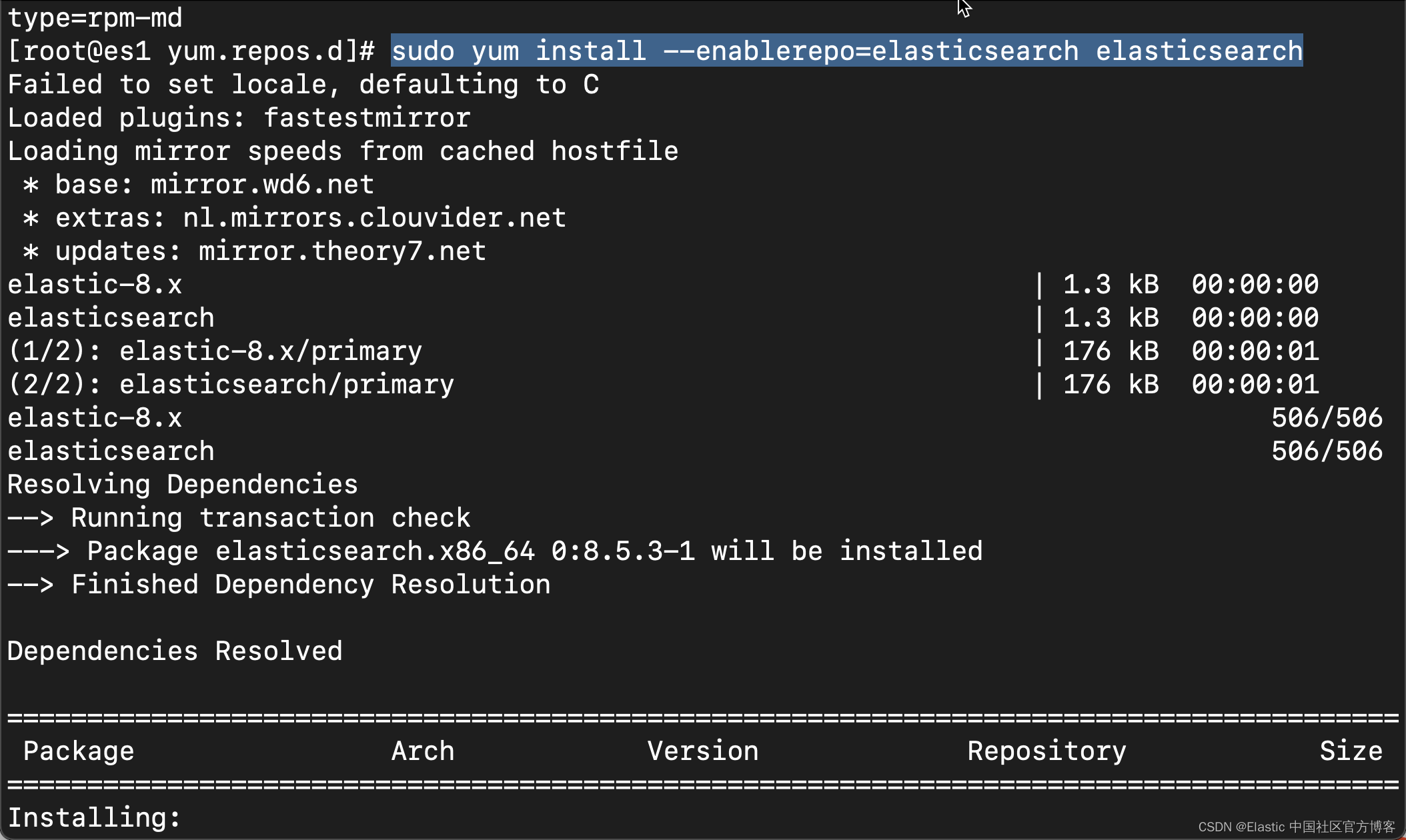Click the updates mirror.theory7.net address
The height and width of the screenshot is (840, 1406).
342,251
